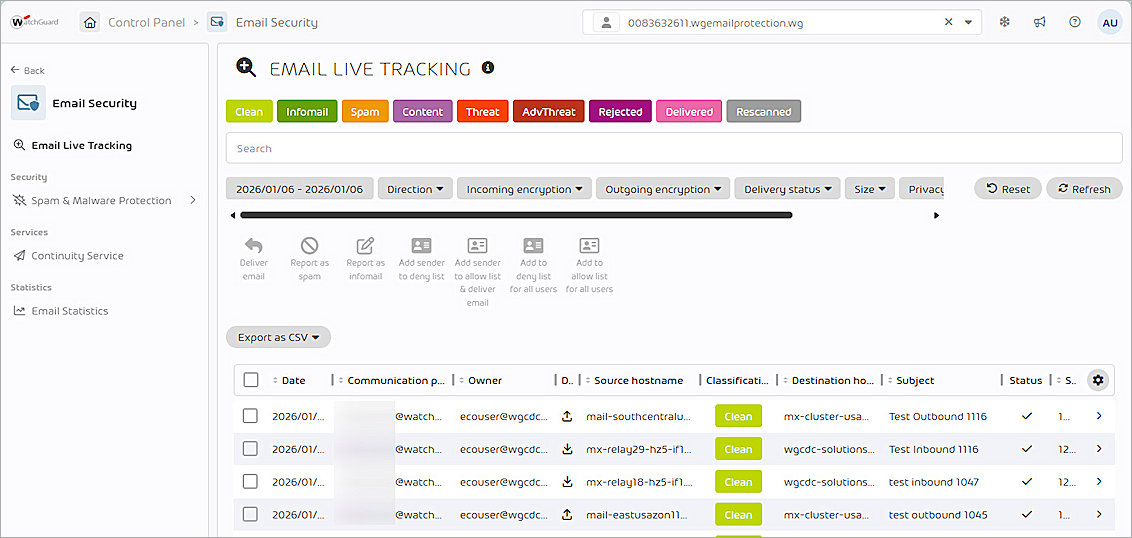1132x538 pixels.
Task: Filter by Content classification tag
Action: pyautogui.click(x=423, y=112)
